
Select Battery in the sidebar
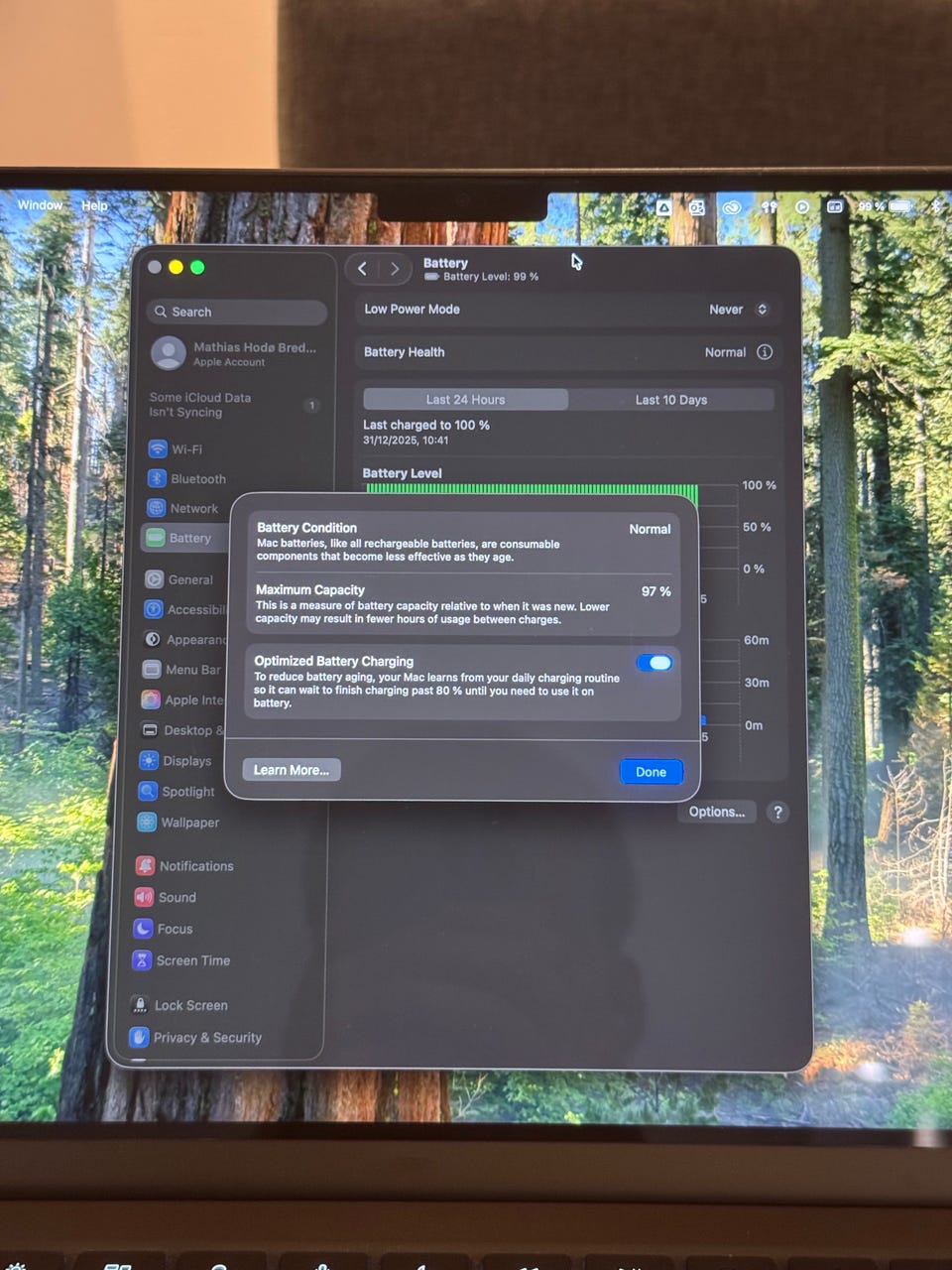pos(186,538)
